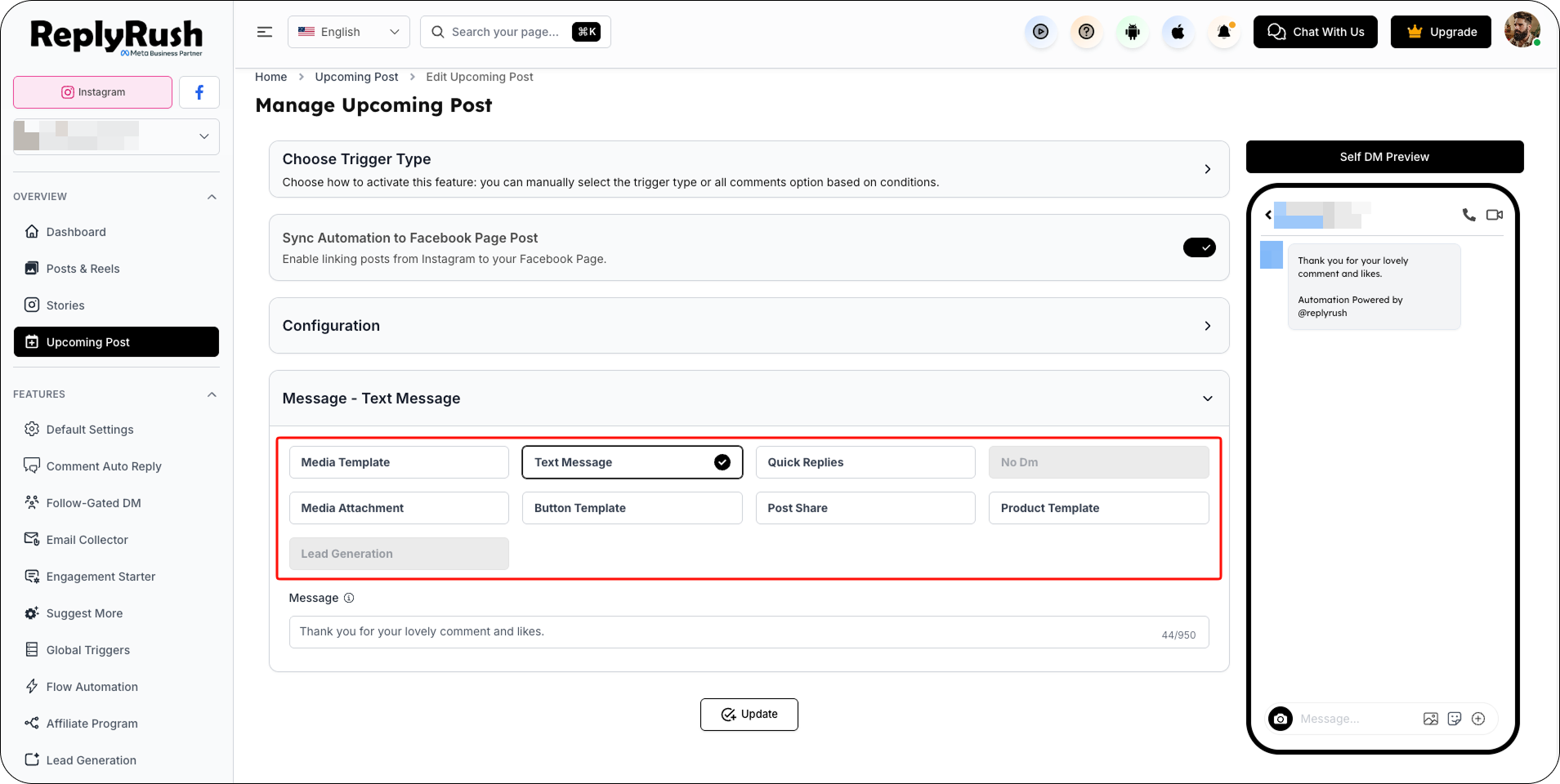Open Lead Generation in sidebar
The height and width of the screenshot is (784, 1560).
pyautogui.click(x=116, y=760)
